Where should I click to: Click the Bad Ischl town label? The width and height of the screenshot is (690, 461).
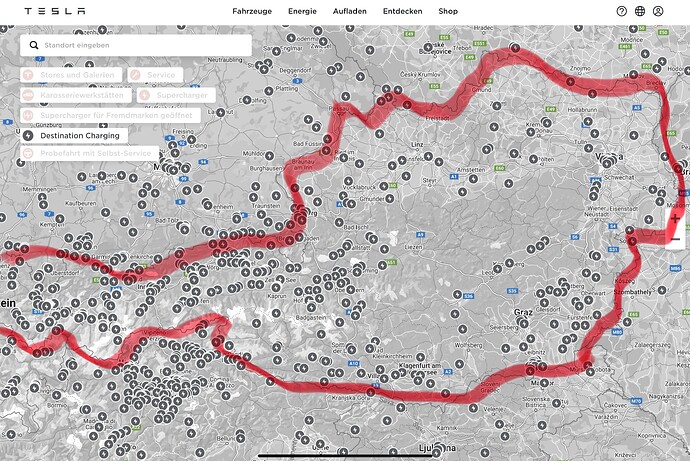[356, 227]
